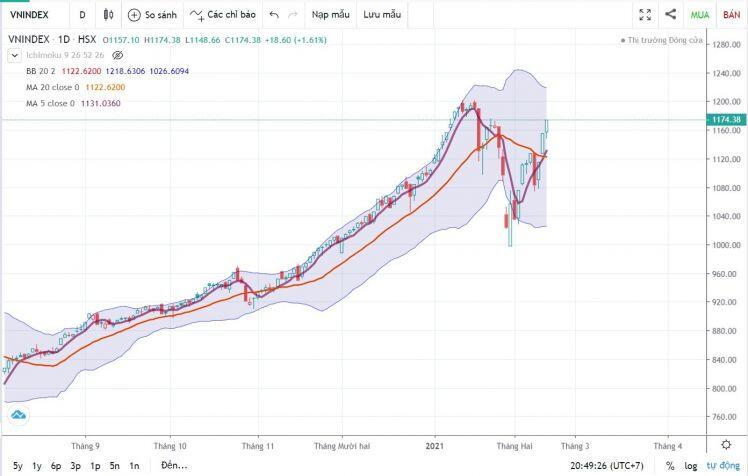Click Lưu mẫu to save template
Viewport: 748px width, 476px height.
coord(382,15)
